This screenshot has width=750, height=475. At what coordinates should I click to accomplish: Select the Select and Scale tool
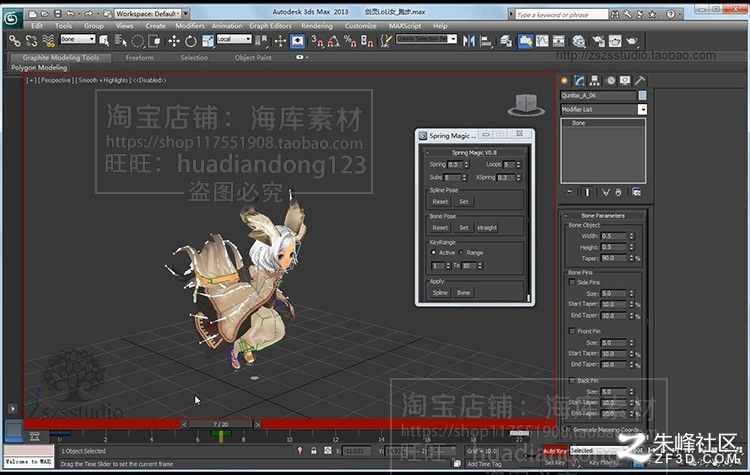[x=208, y=42]
